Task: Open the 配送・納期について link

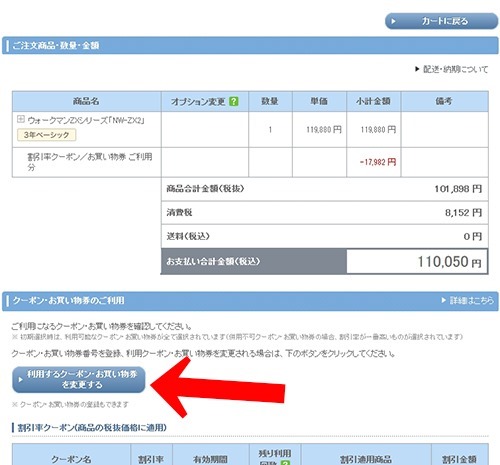Action: point(455,69)
